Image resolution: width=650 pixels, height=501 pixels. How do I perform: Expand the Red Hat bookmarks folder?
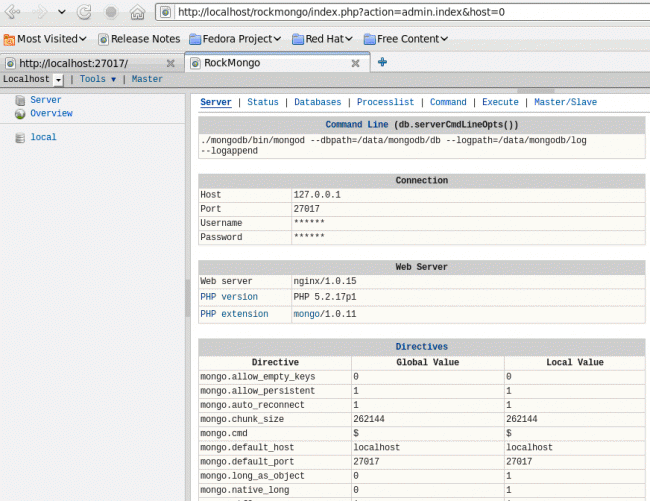(322, 39)
